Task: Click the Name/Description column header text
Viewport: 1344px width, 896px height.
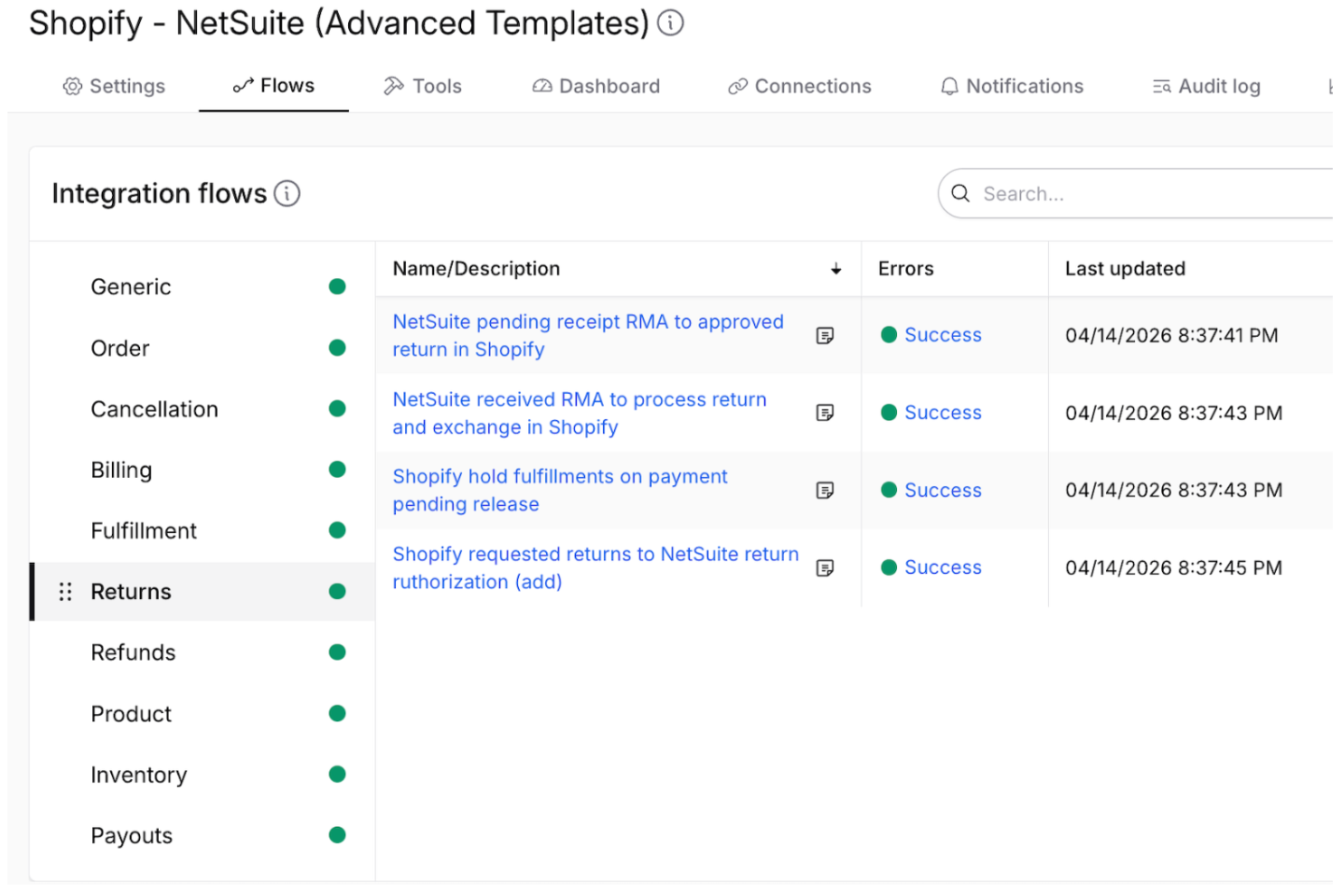Action: tap(476, 269)
